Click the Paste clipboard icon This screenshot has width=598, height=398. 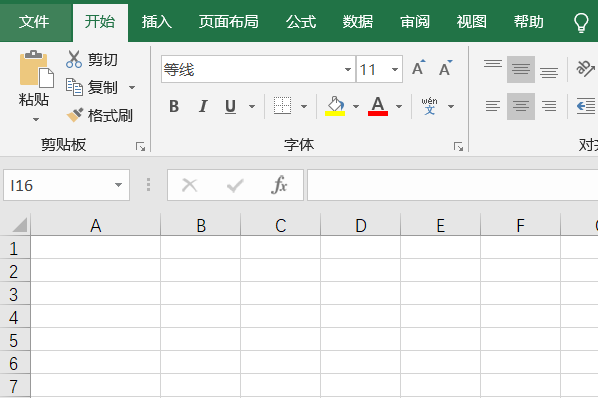pos(36,69)
